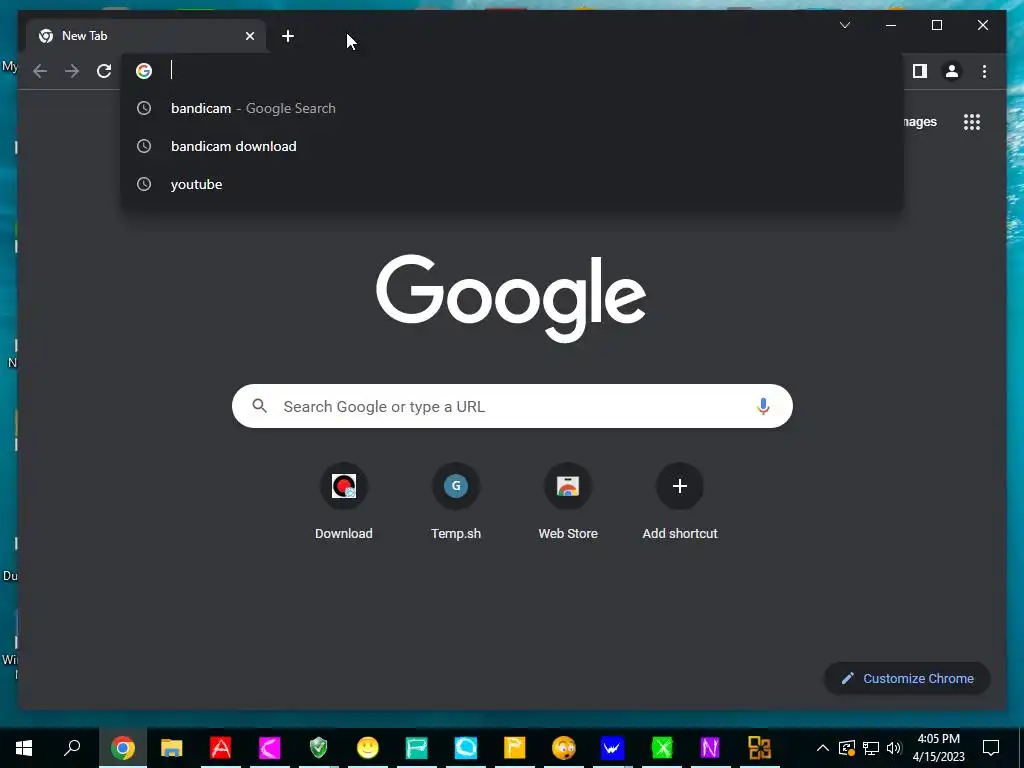Open the green X app in the taskbar
Screen dimensions: 1024x768
662,748
